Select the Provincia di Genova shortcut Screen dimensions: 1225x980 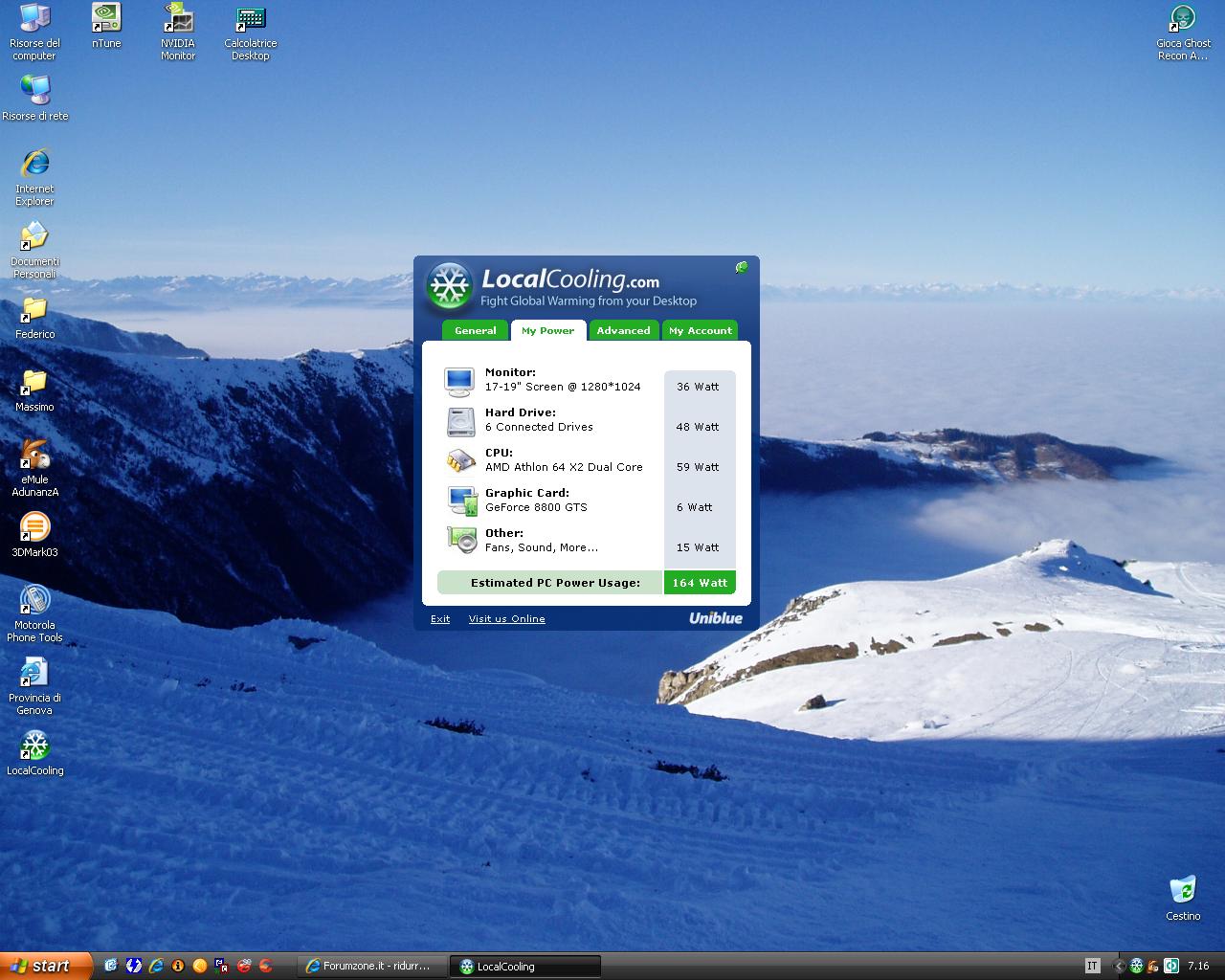coord(34,686)
